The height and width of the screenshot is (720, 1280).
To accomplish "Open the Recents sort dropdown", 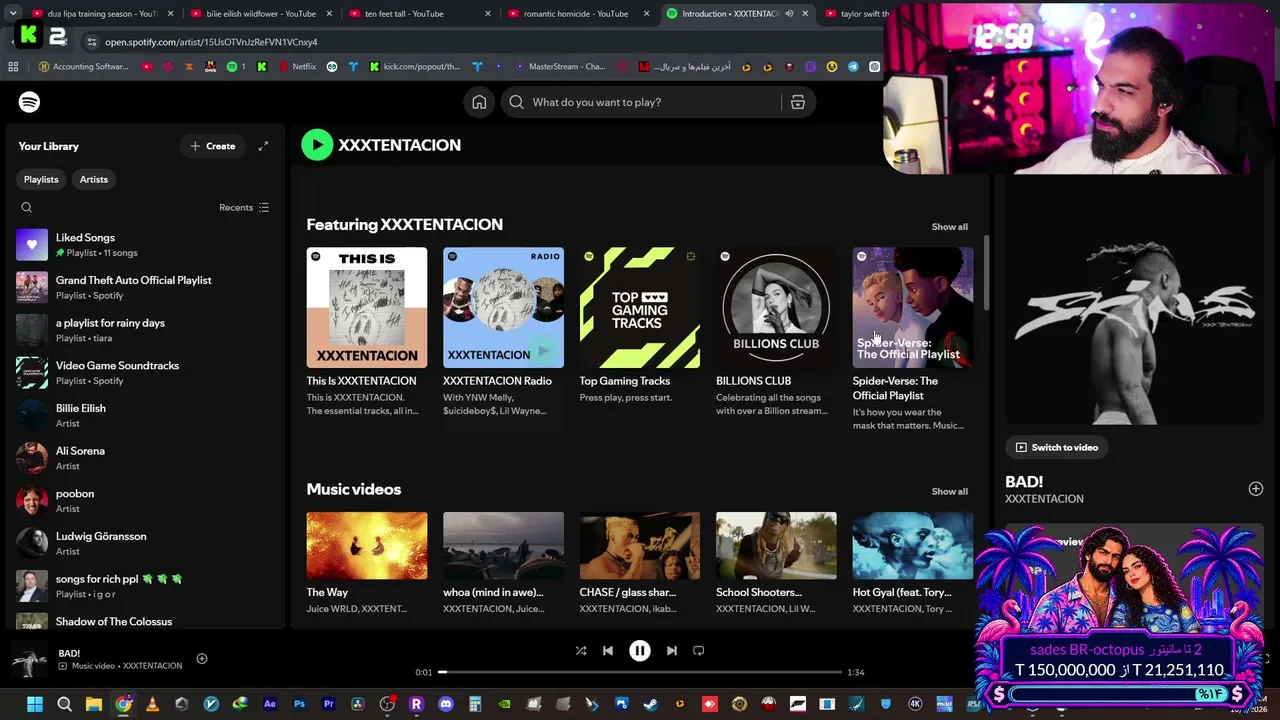I will (x=244, y=208).
